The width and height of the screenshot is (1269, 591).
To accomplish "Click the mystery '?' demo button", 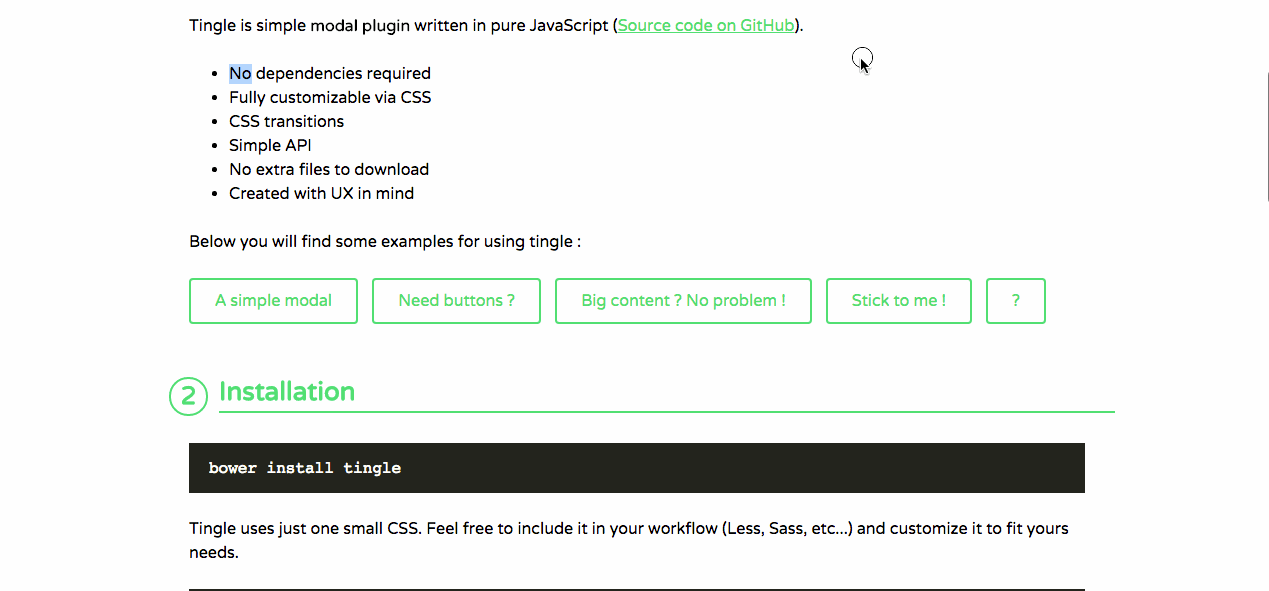I will click(x=1015, y=300).
